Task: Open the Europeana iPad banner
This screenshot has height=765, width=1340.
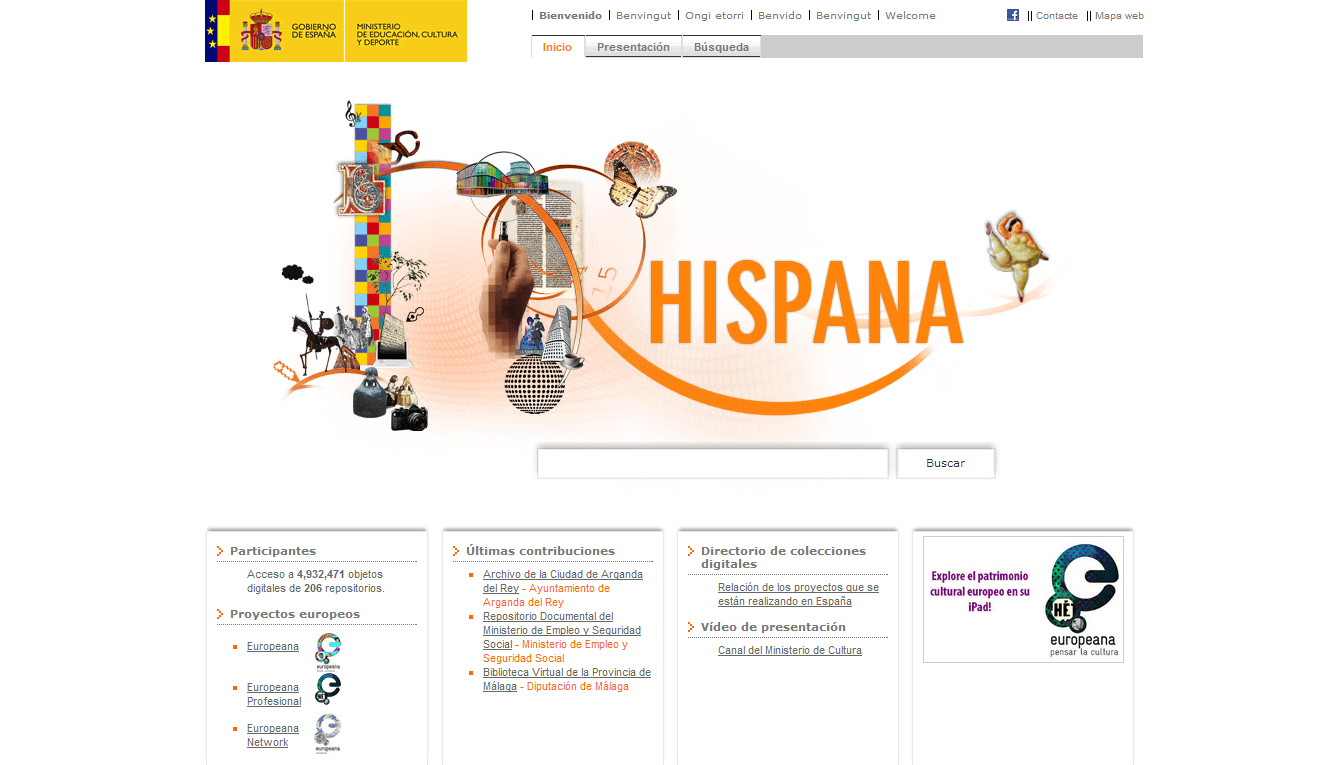Action: (x=1023, y=599)
